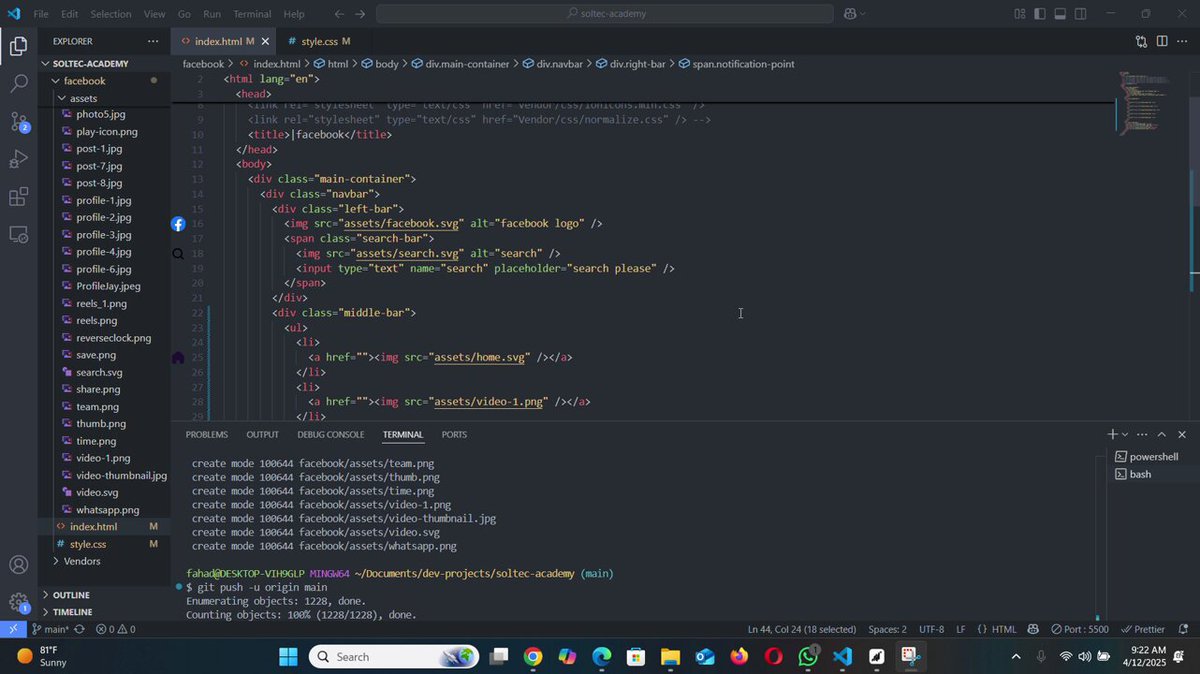Close the index.html editor tab
Screen dimensions: 1200x674
click(x=266, y=41)
